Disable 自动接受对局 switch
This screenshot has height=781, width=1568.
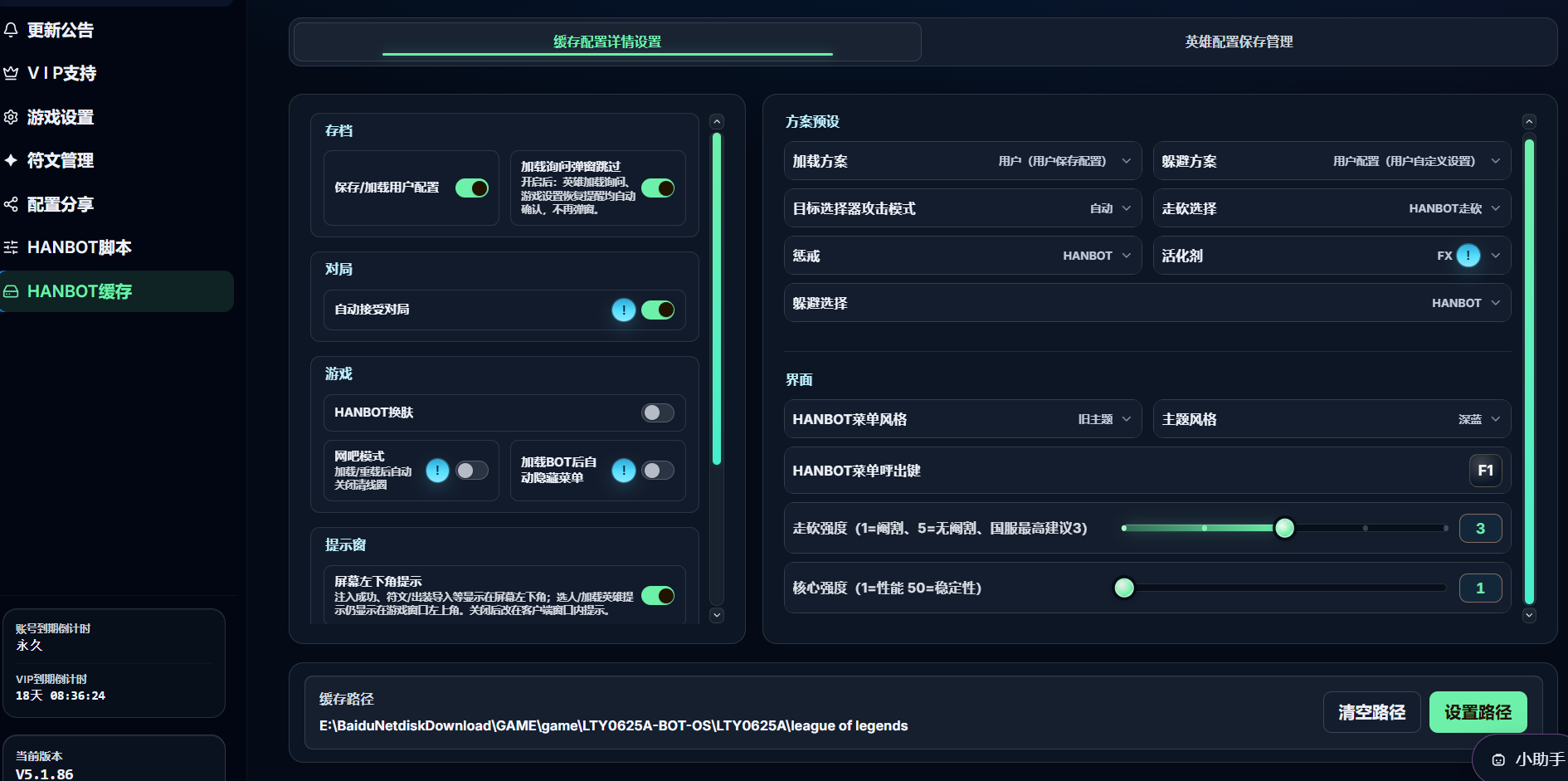pos(658,310)
